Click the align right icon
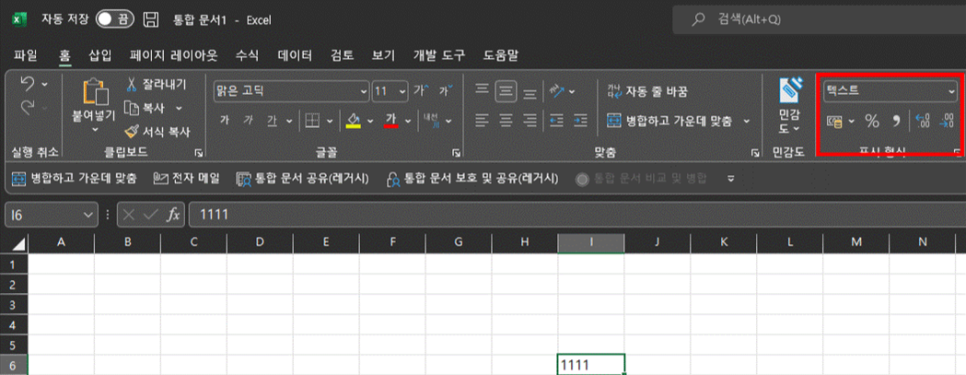This screenshot has width=966, height=375. [529, 121]
